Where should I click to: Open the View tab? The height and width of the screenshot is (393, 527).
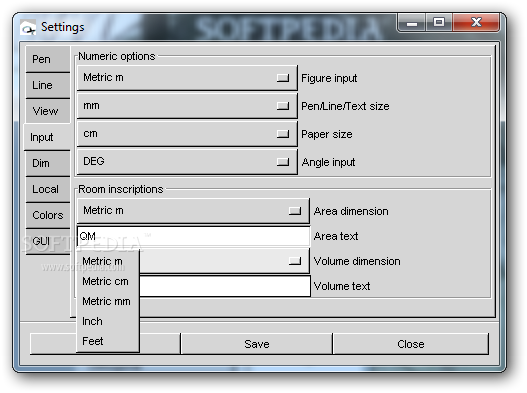pyautogui.click(x=48, y=111)
